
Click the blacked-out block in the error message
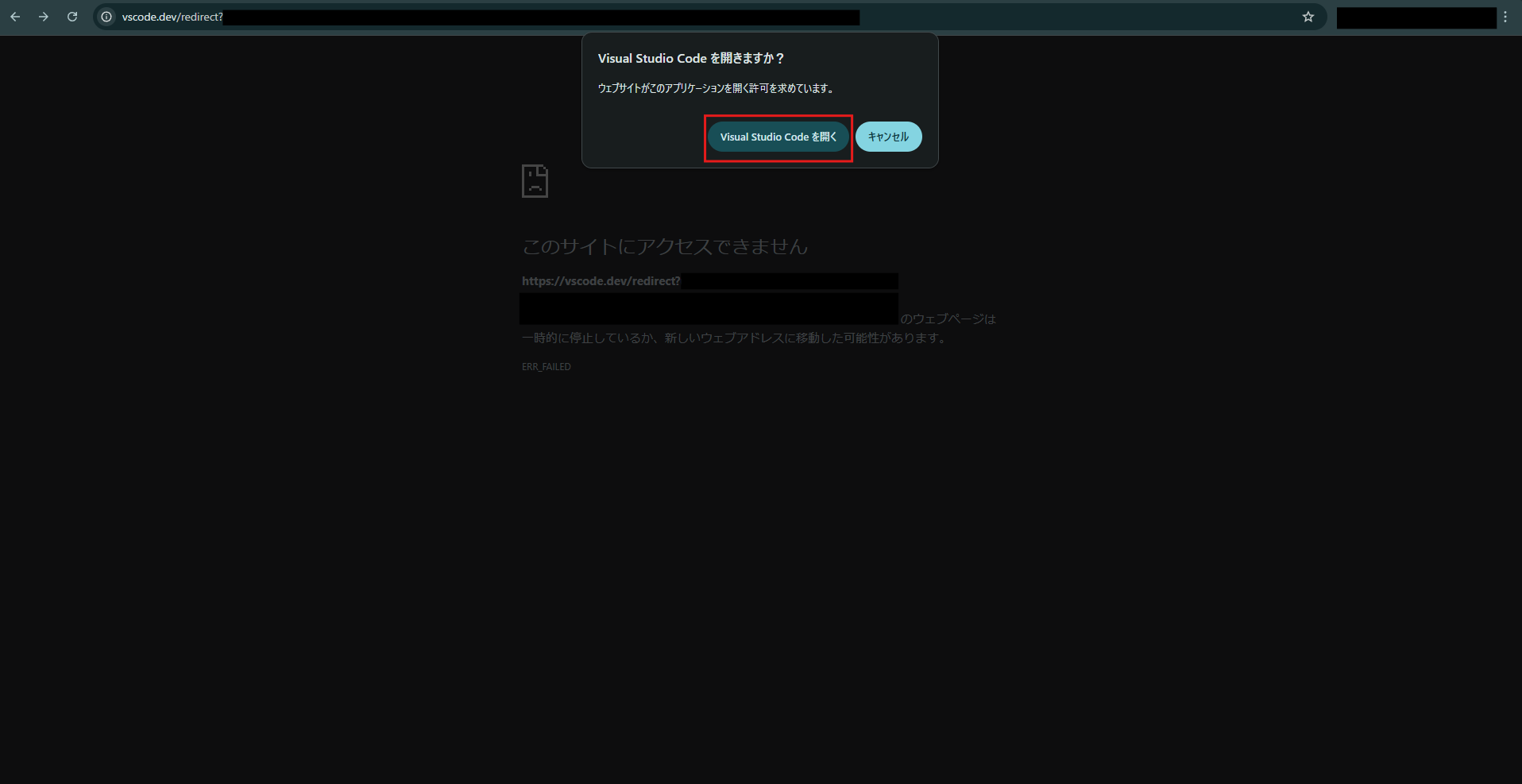tap(709, 308)
